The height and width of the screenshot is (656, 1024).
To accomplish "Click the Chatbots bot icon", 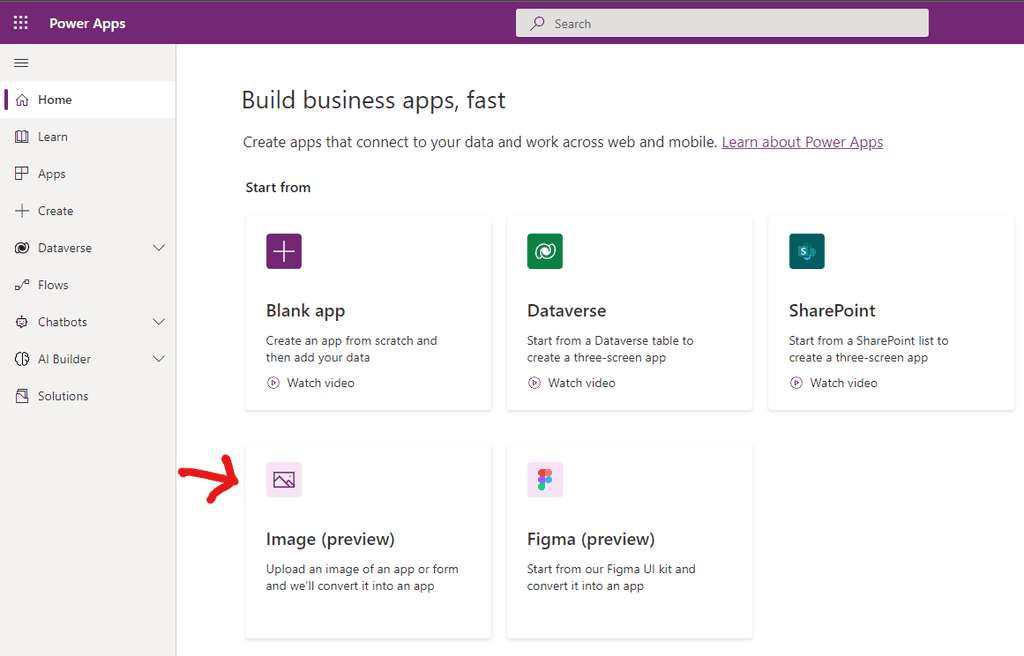I will [x=22, y=322].
